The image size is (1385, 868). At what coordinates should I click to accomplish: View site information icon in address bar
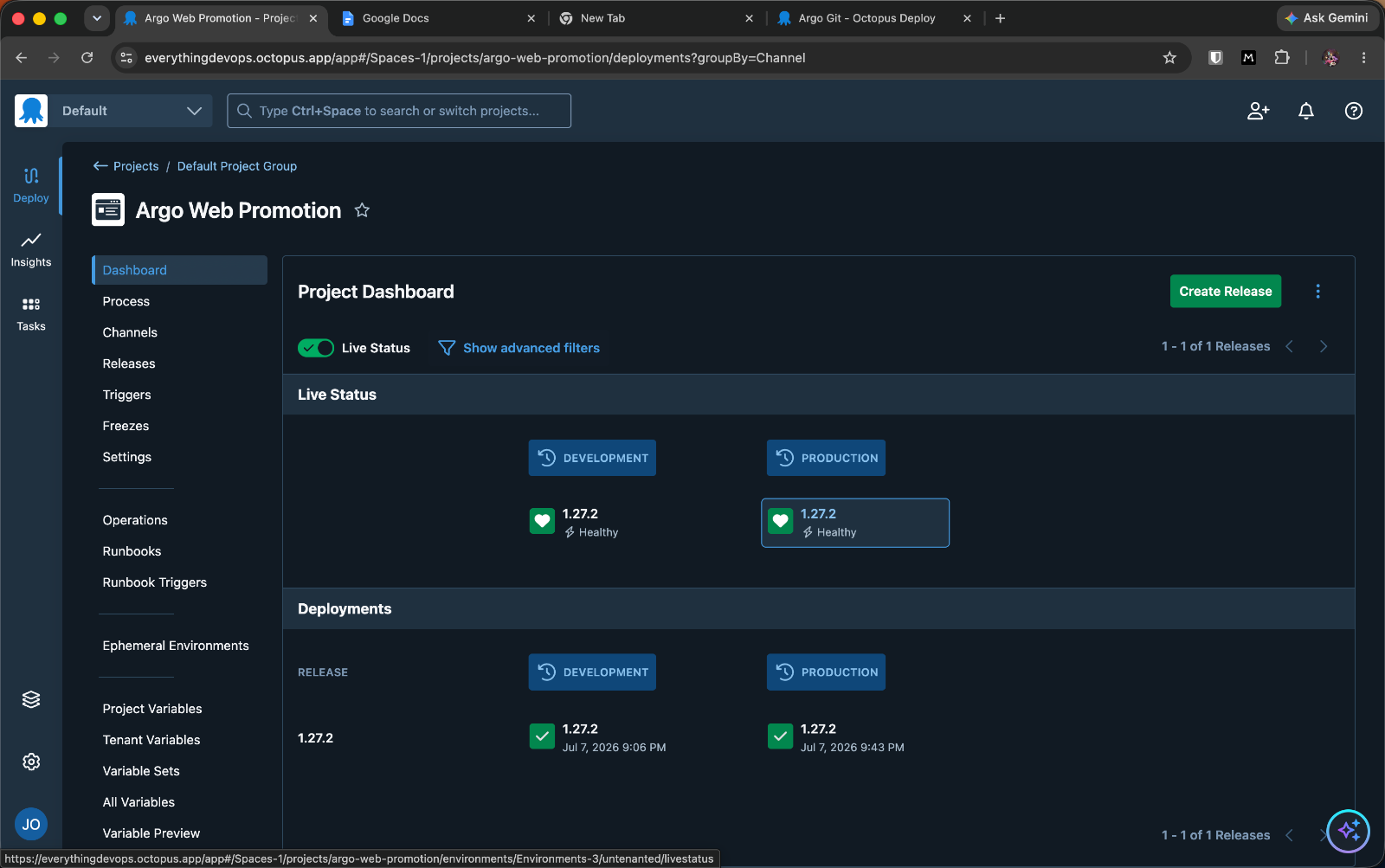[x=126, y=57]
